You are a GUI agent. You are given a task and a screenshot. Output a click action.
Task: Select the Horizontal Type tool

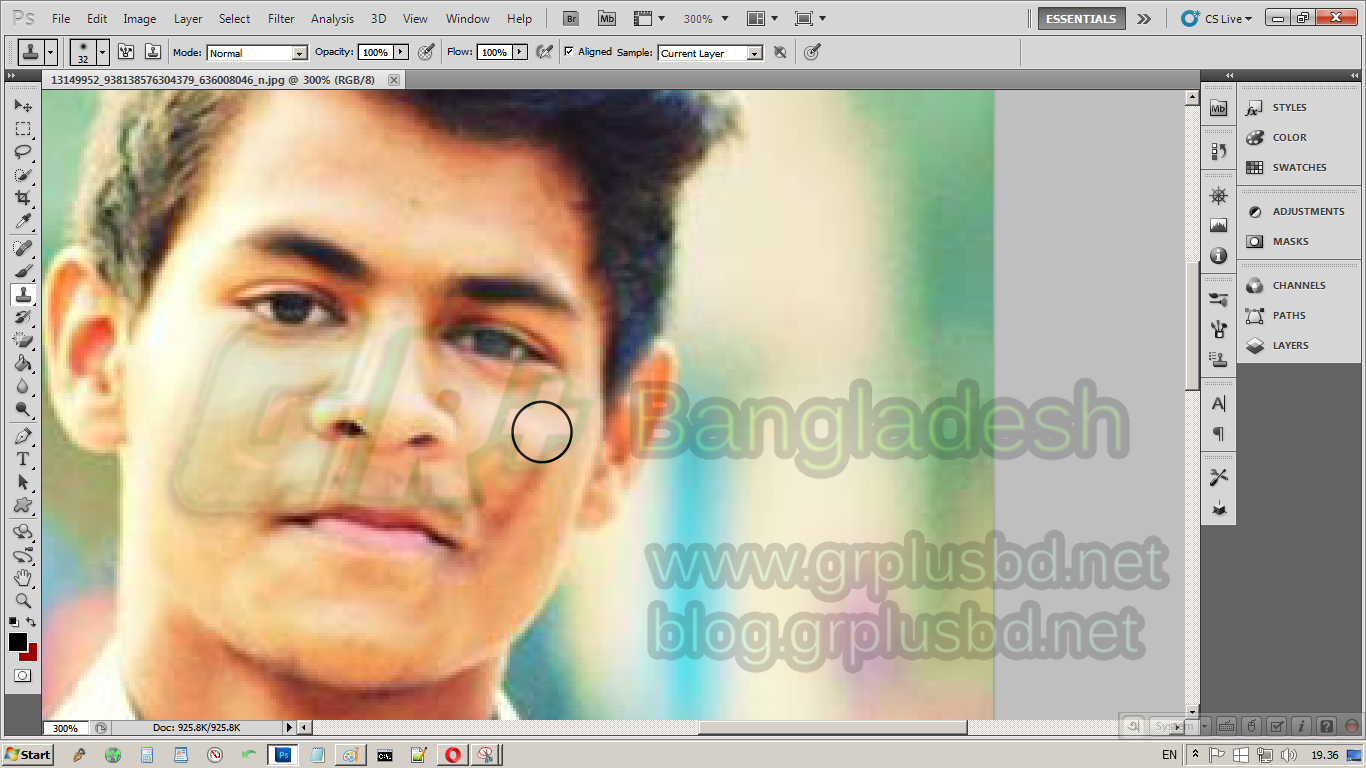[x=23, y=459]
